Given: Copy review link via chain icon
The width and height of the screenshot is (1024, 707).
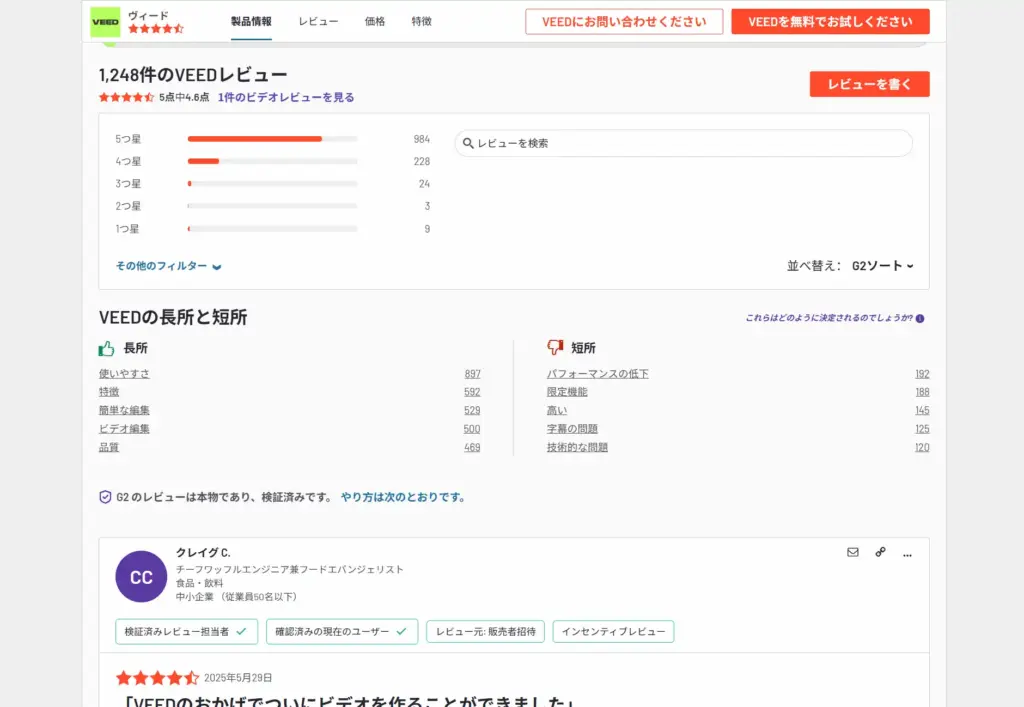Looking at the screenshot, I should [880, 552].
